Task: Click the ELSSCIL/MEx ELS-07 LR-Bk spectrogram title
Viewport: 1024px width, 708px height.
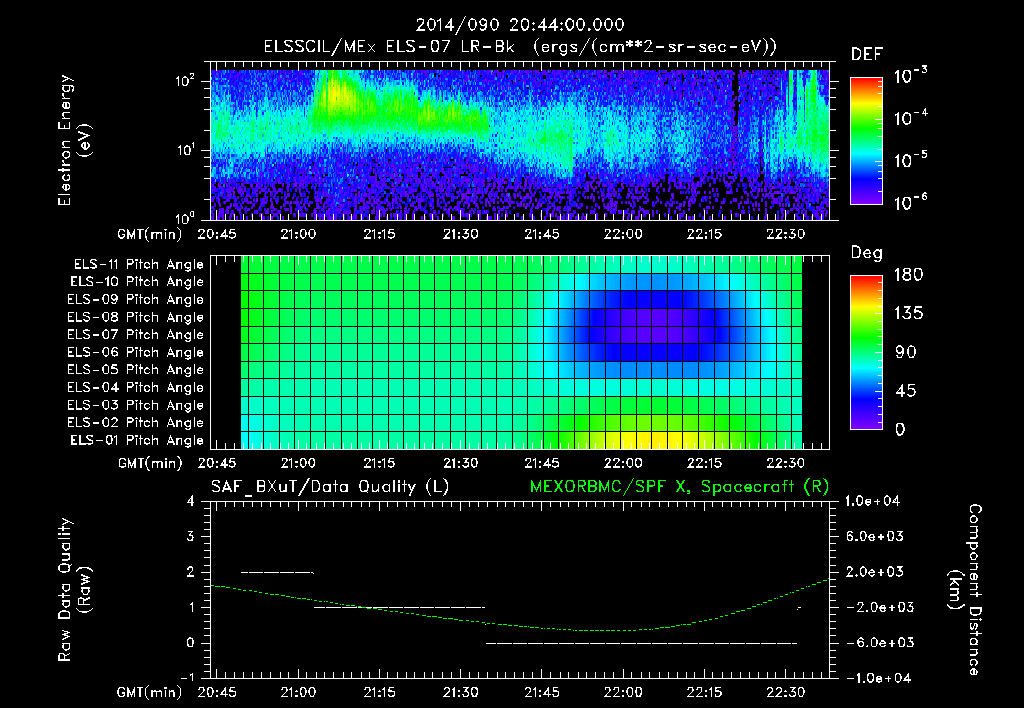Action: 520,47
